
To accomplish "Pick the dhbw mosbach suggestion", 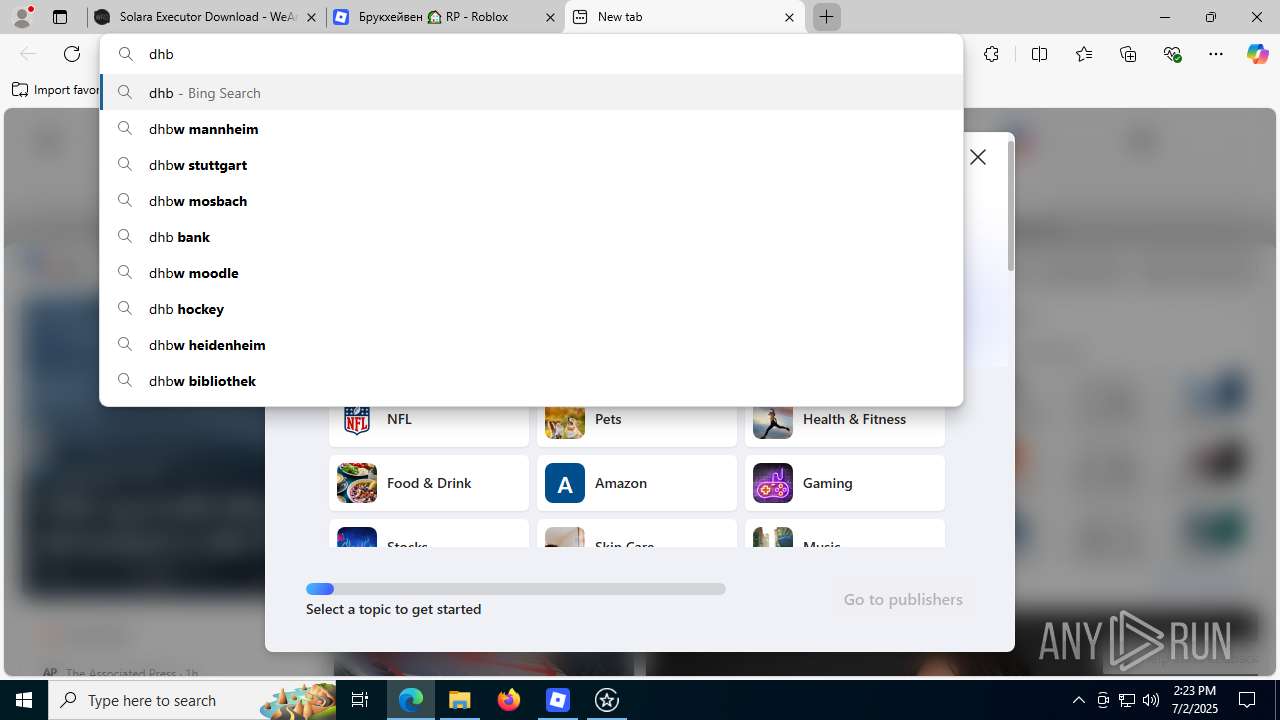I will tap(531, 201).
